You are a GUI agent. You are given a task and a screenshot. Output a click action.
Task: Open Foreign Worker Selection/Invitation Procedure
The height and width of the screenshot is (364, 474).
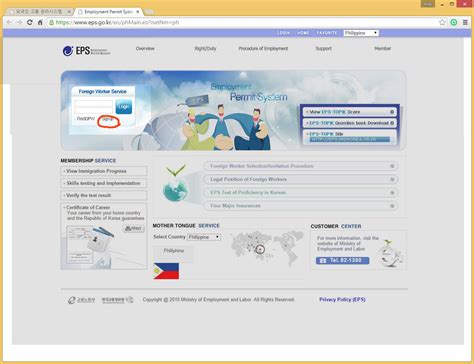301,166
